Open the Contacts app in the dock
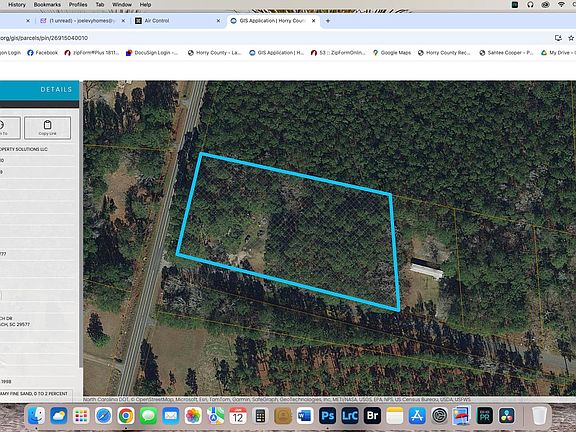This screenshot has height=432, width=576. (x=283, y=416)
